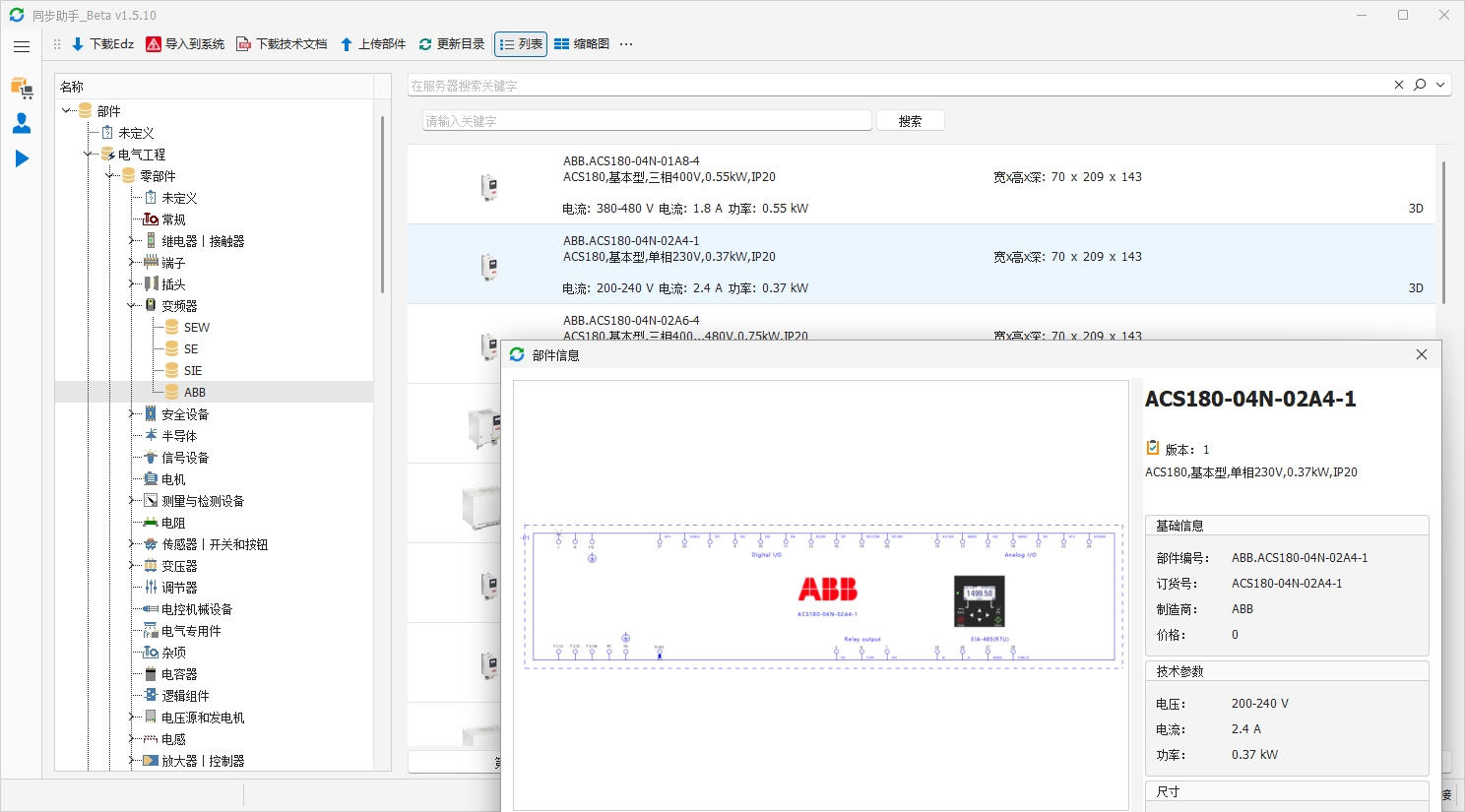The width and height of the screenshot is (1465, 812).
Task: Collapse the 部件 root tree node
Action: click(x=67, y=111)
